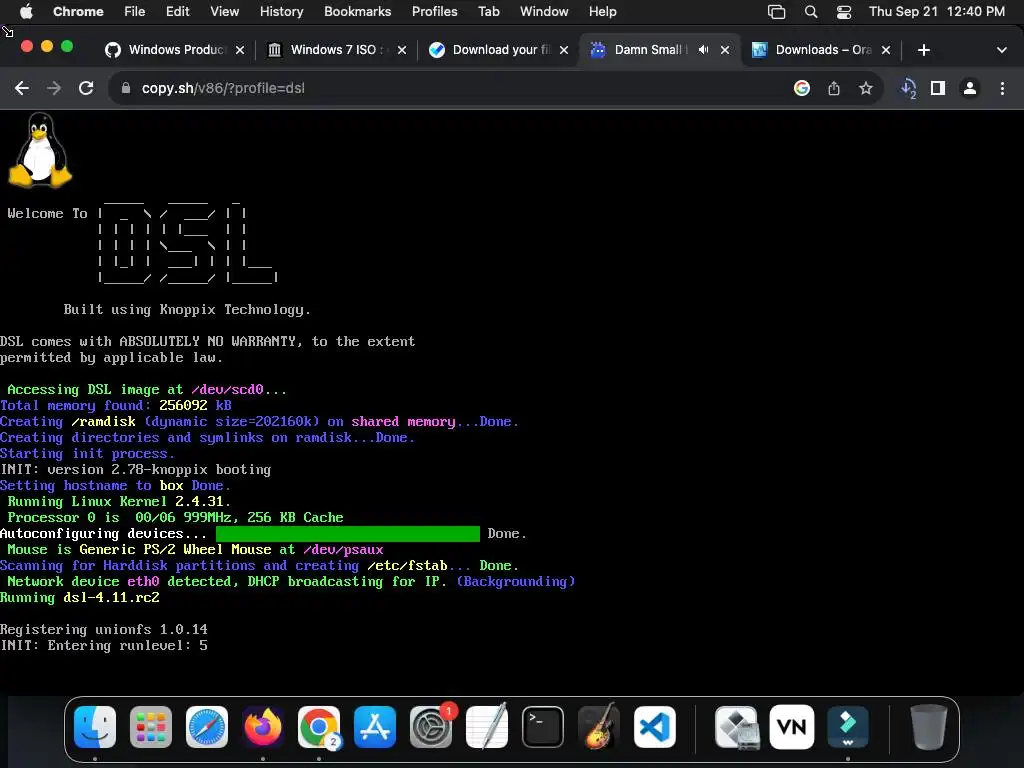
Task: Go forward to the next page
Action: tap(54, 88)
